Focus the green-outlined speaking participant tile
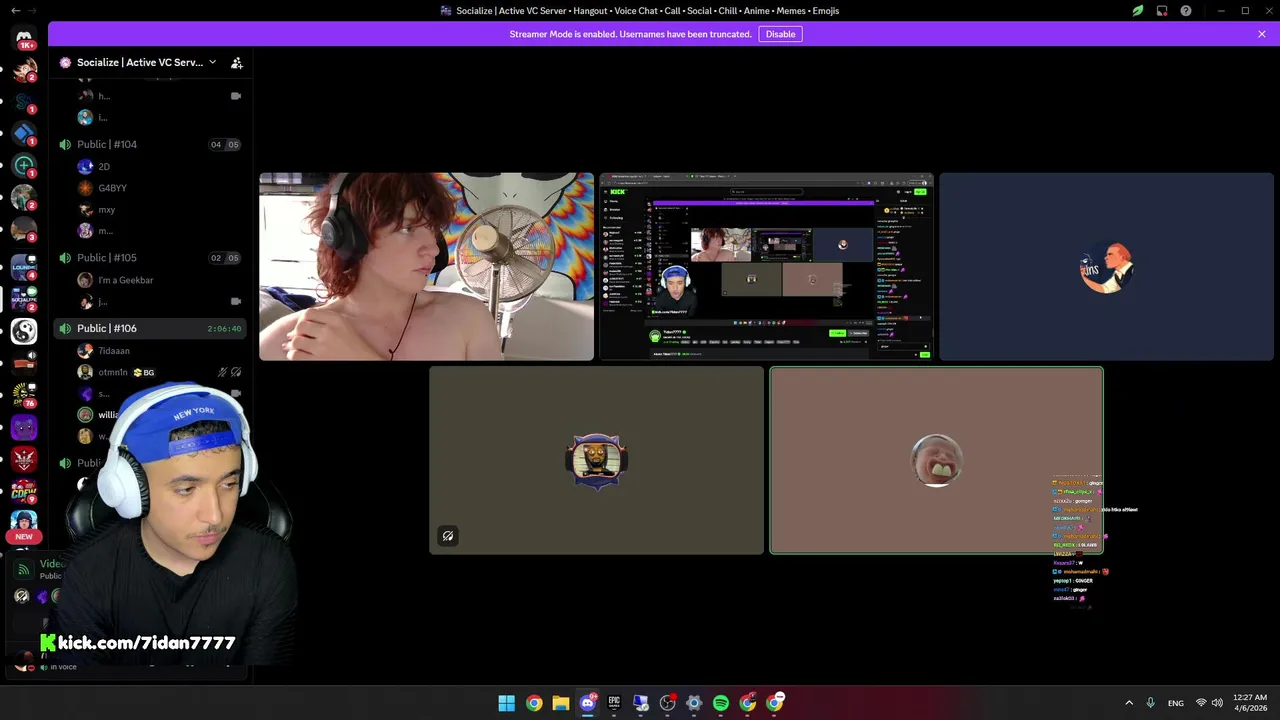The image size is (1280, 720). [x=936, y=460]
